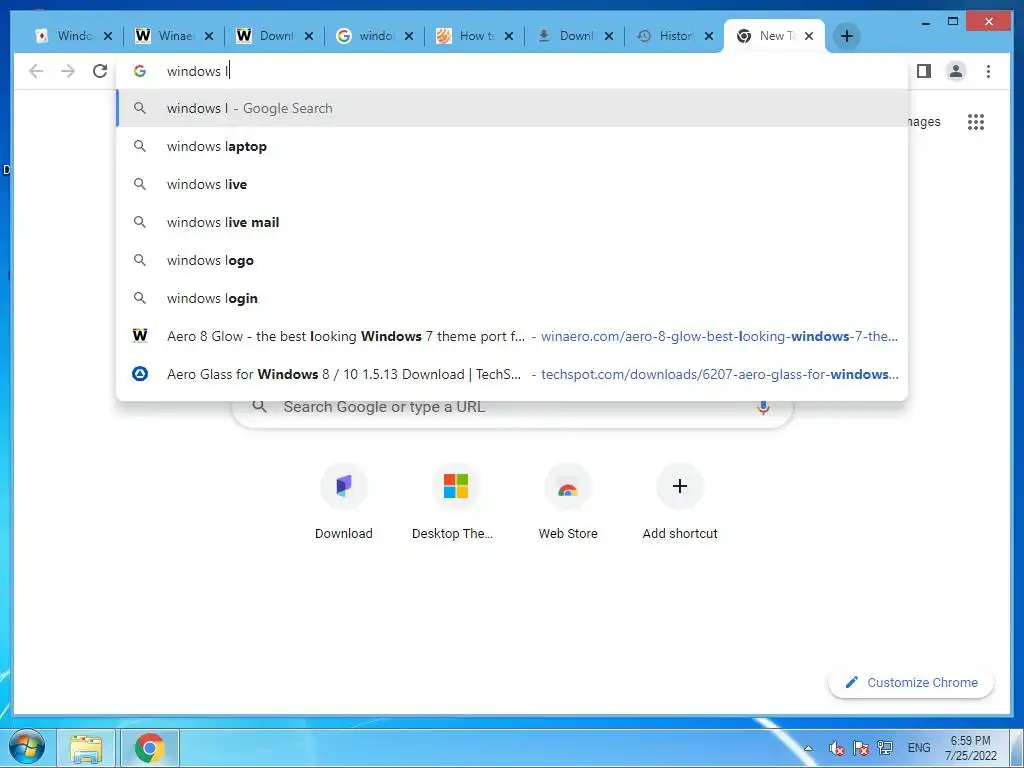Open the Aero Glass techspot suggestion
This screenshot has width=1024, height=768.
click(512, 374)
